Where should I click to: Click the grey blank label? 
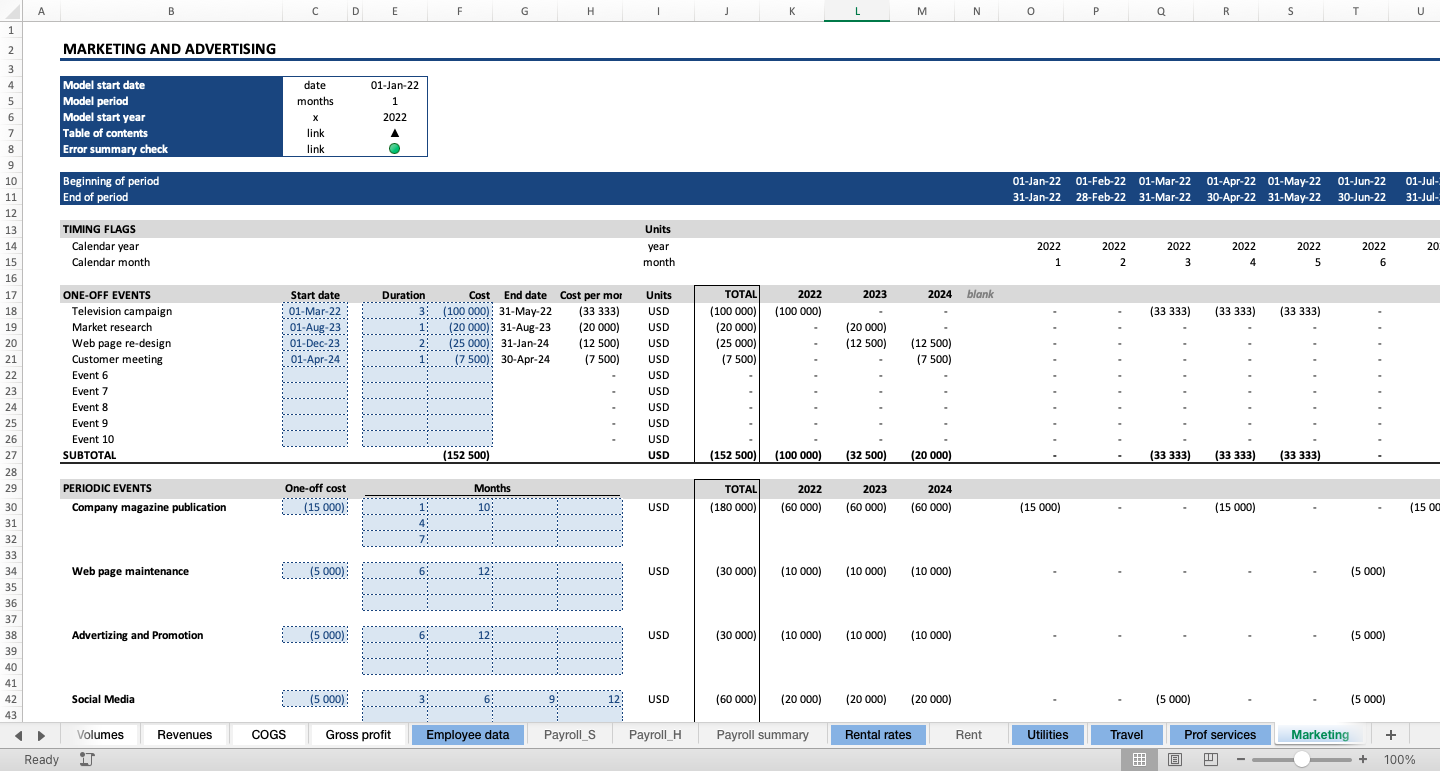pos(980,295)
